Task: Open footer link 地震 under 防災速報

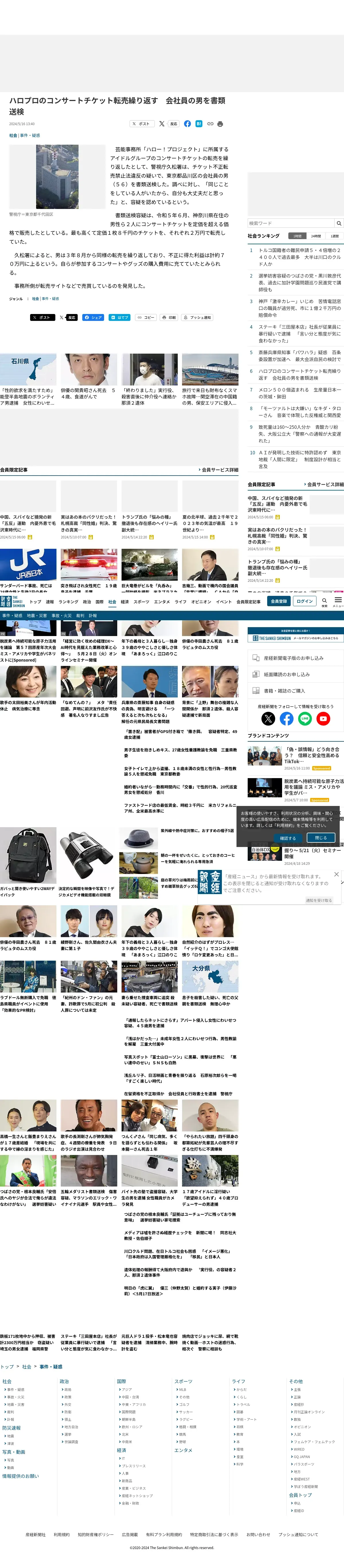Action: (x=10, y=1436)
